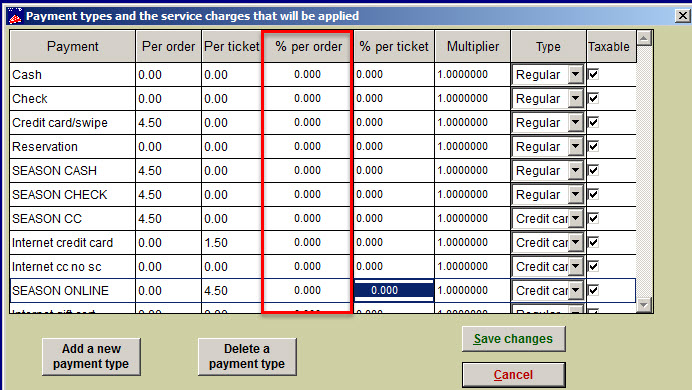This screenshot has height=390, width=692.
Task: Edit Per ticket 1.50 for Internet credit card
Action: tap(232, 243)
